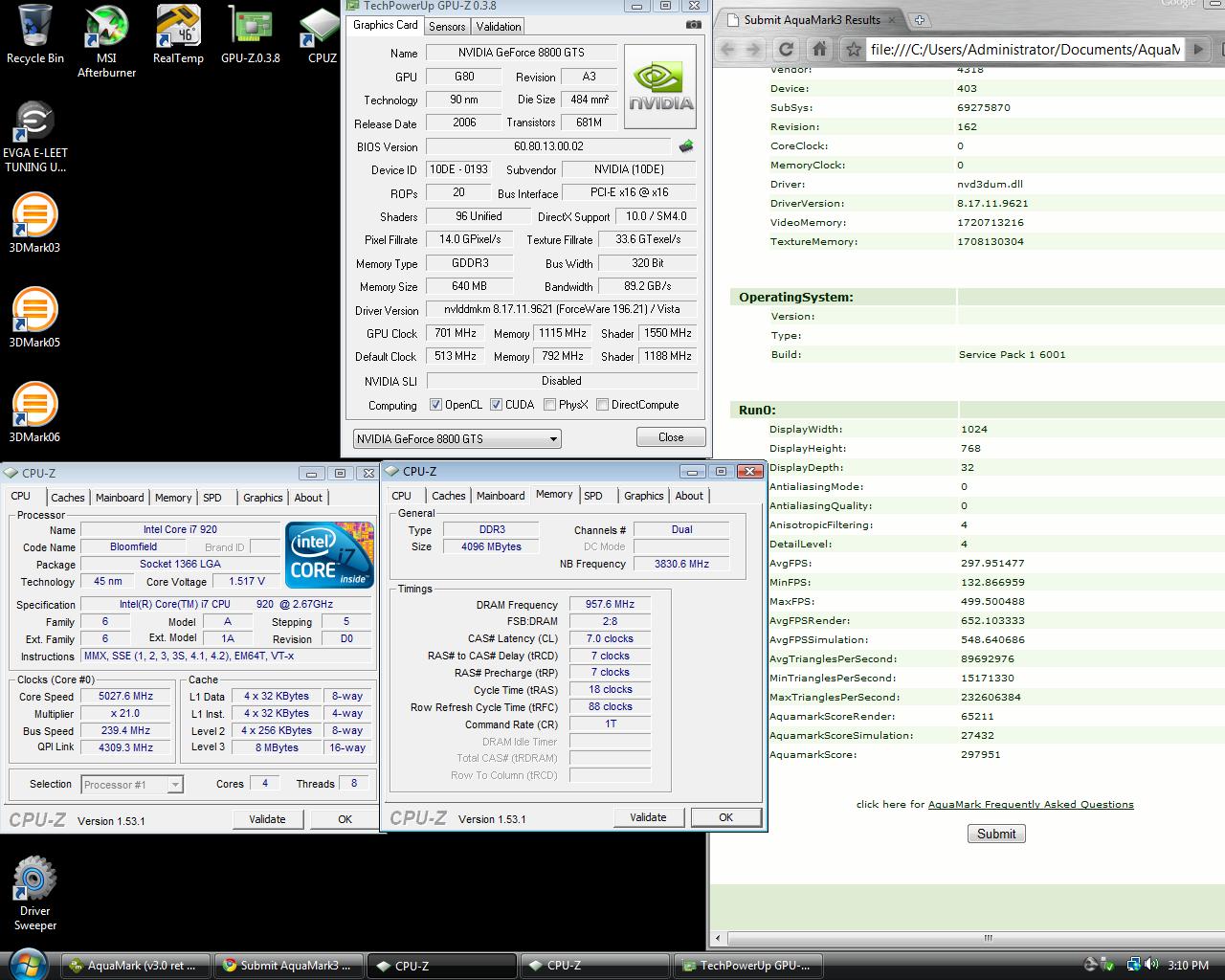Open CPUZ desktop shortcut
This screenshot has width=1225, height=980.
322,34
